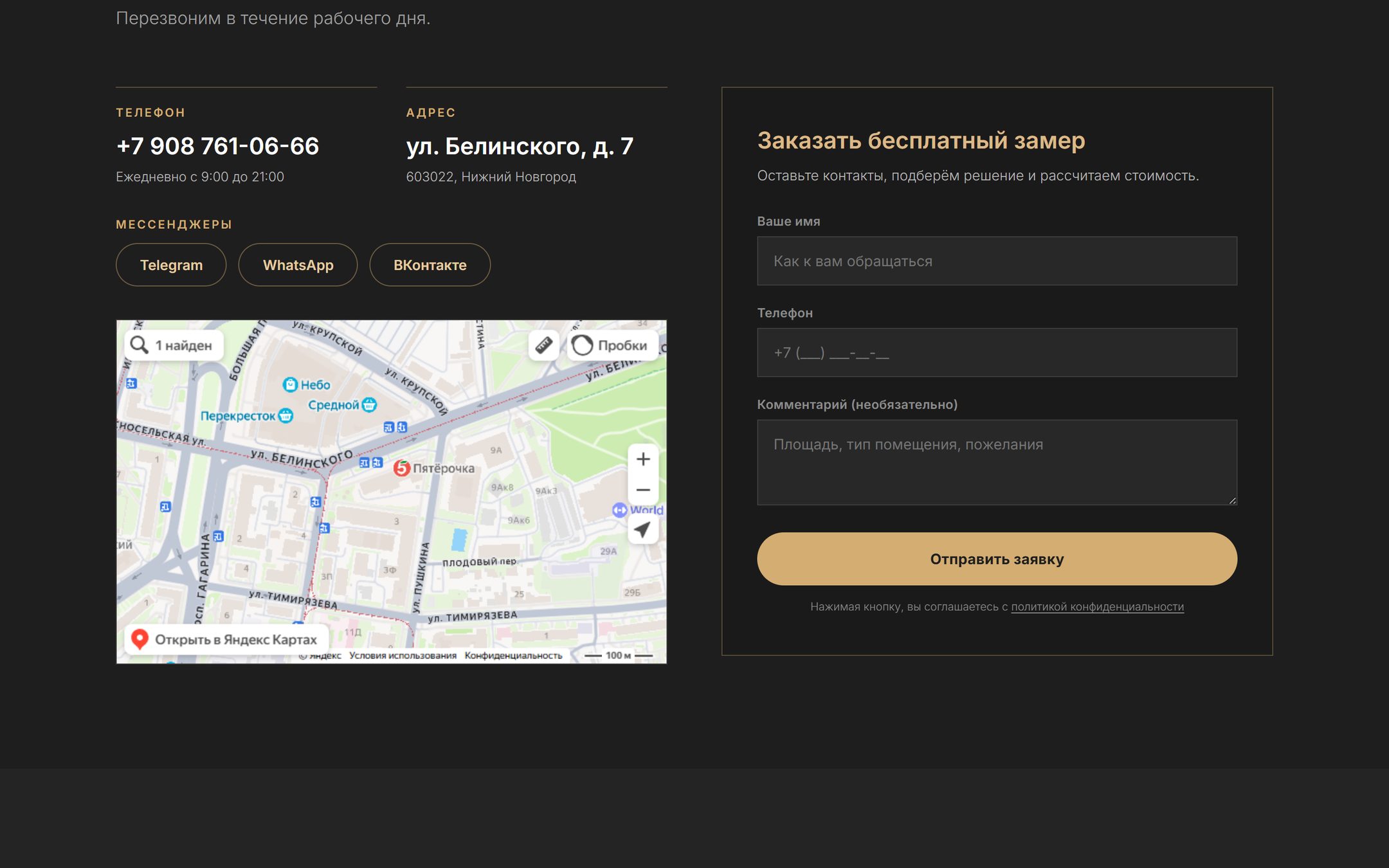1389x868 pixels.
Task: Open map Конфиденциальность link
Action: (513, 655)
